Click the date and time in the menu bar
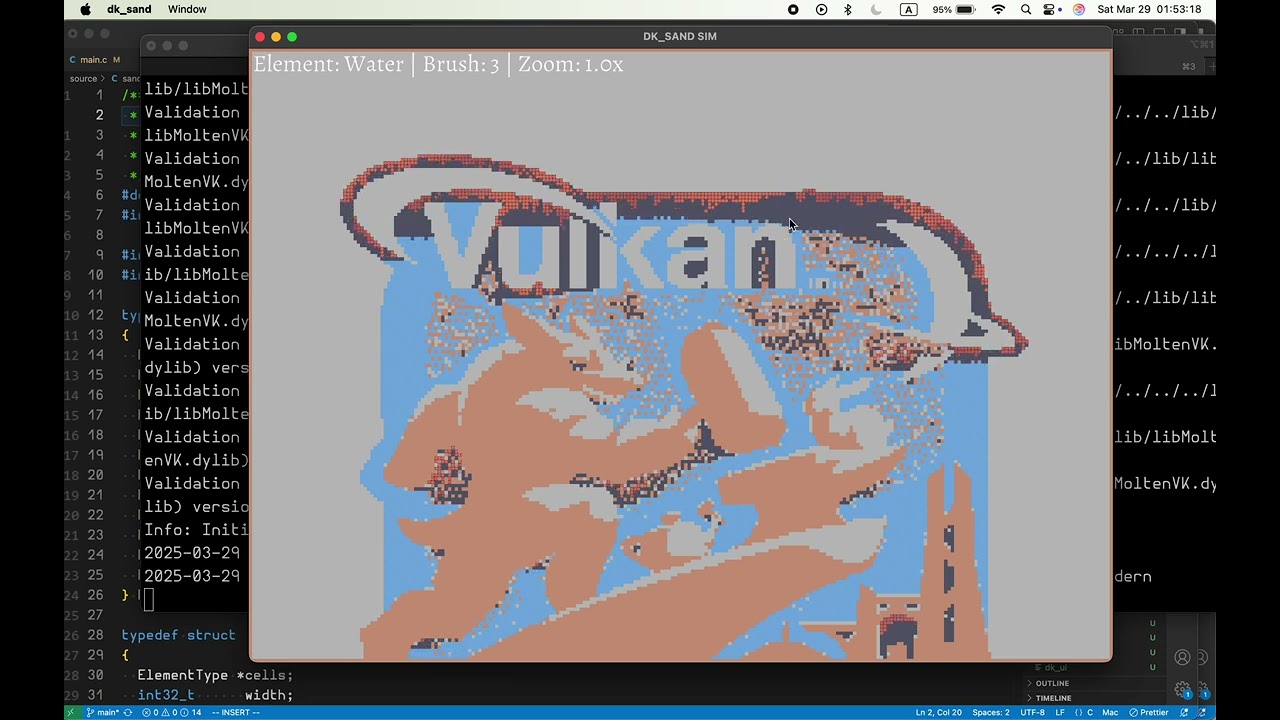Viewport: 1280px width, 720px height. [1149, 10]
